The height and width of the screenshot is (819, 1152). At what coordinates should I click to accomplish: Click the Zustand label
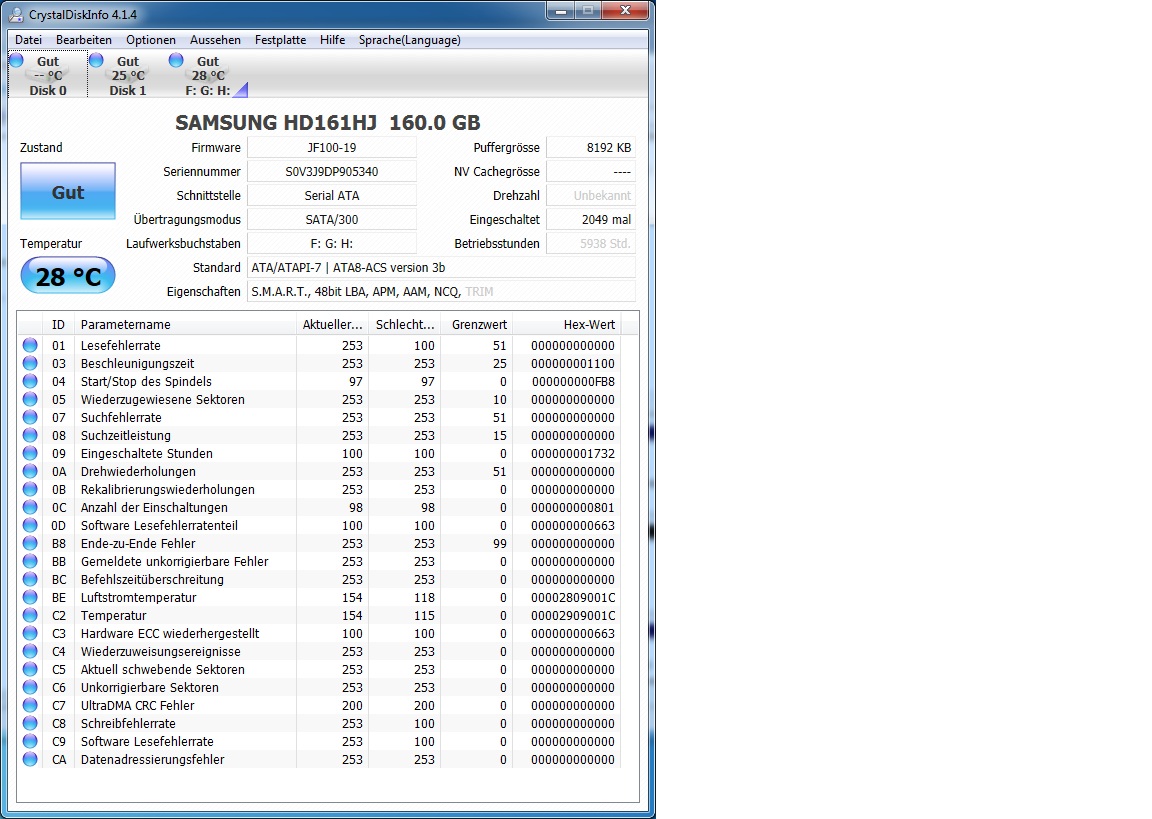click(x=41, y=147)
